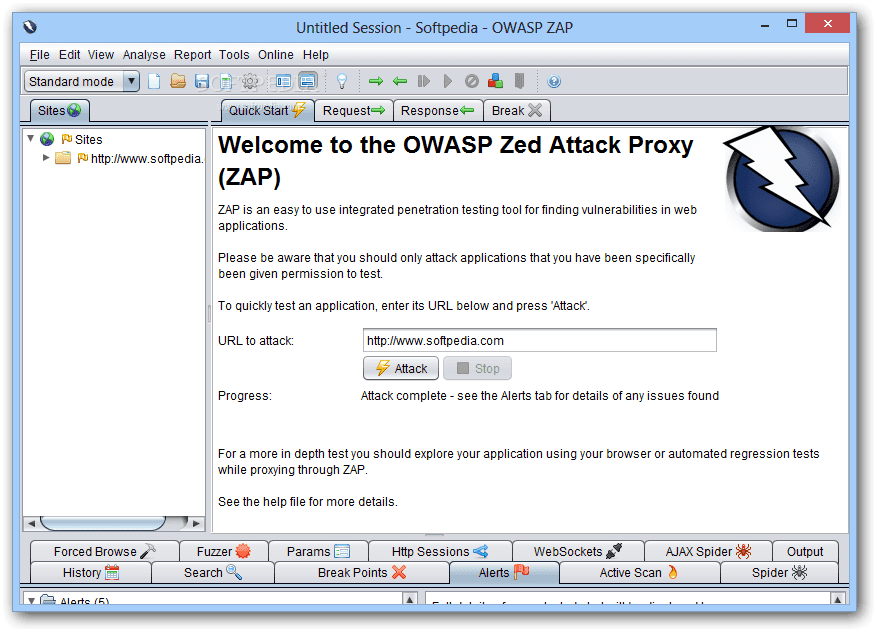877x632 pixels.
Task: Open the File menu
Action: [x=39, y=55]
